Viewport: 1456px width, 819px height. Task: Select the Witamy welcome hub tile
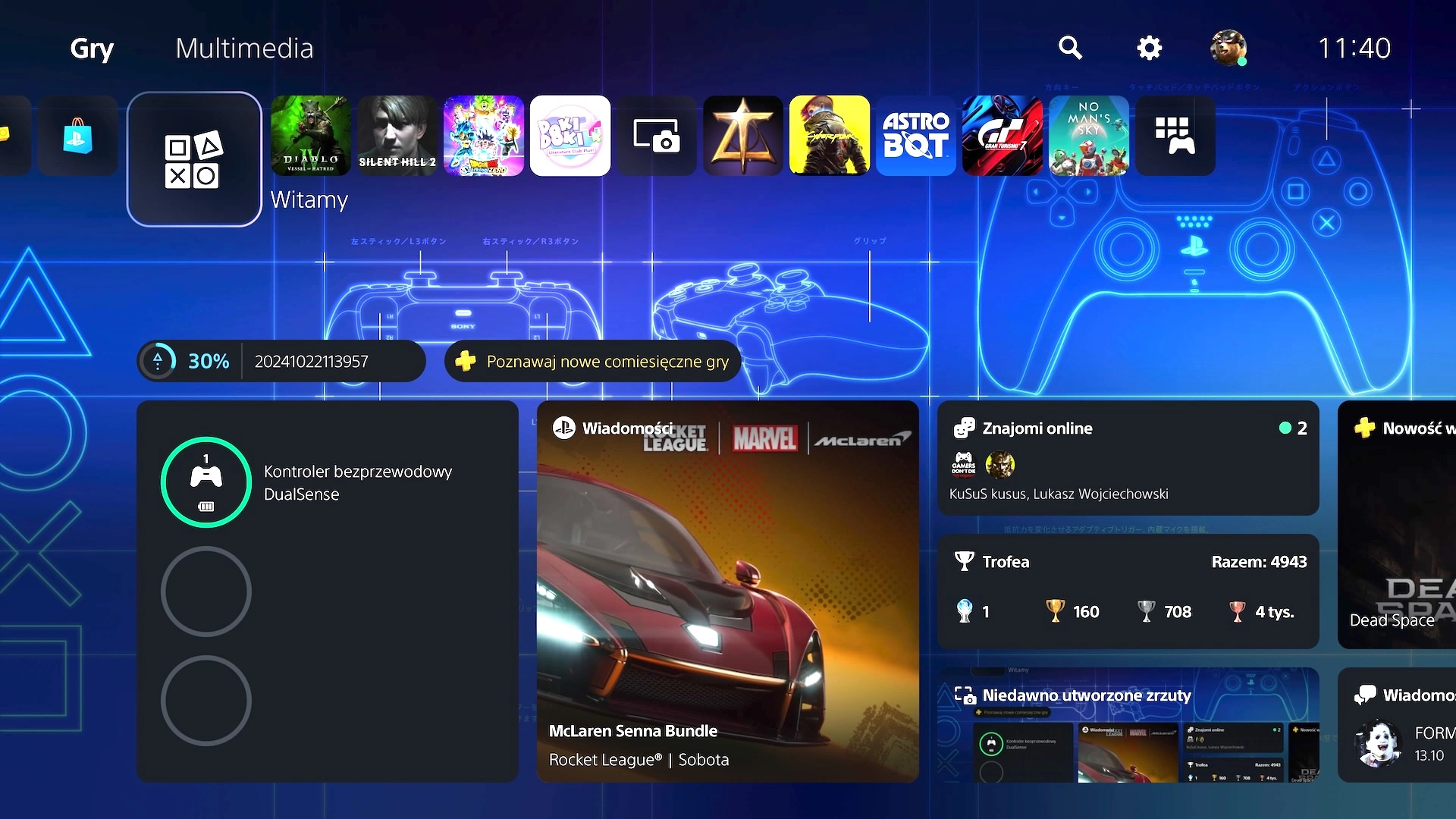tap(194, 159)
